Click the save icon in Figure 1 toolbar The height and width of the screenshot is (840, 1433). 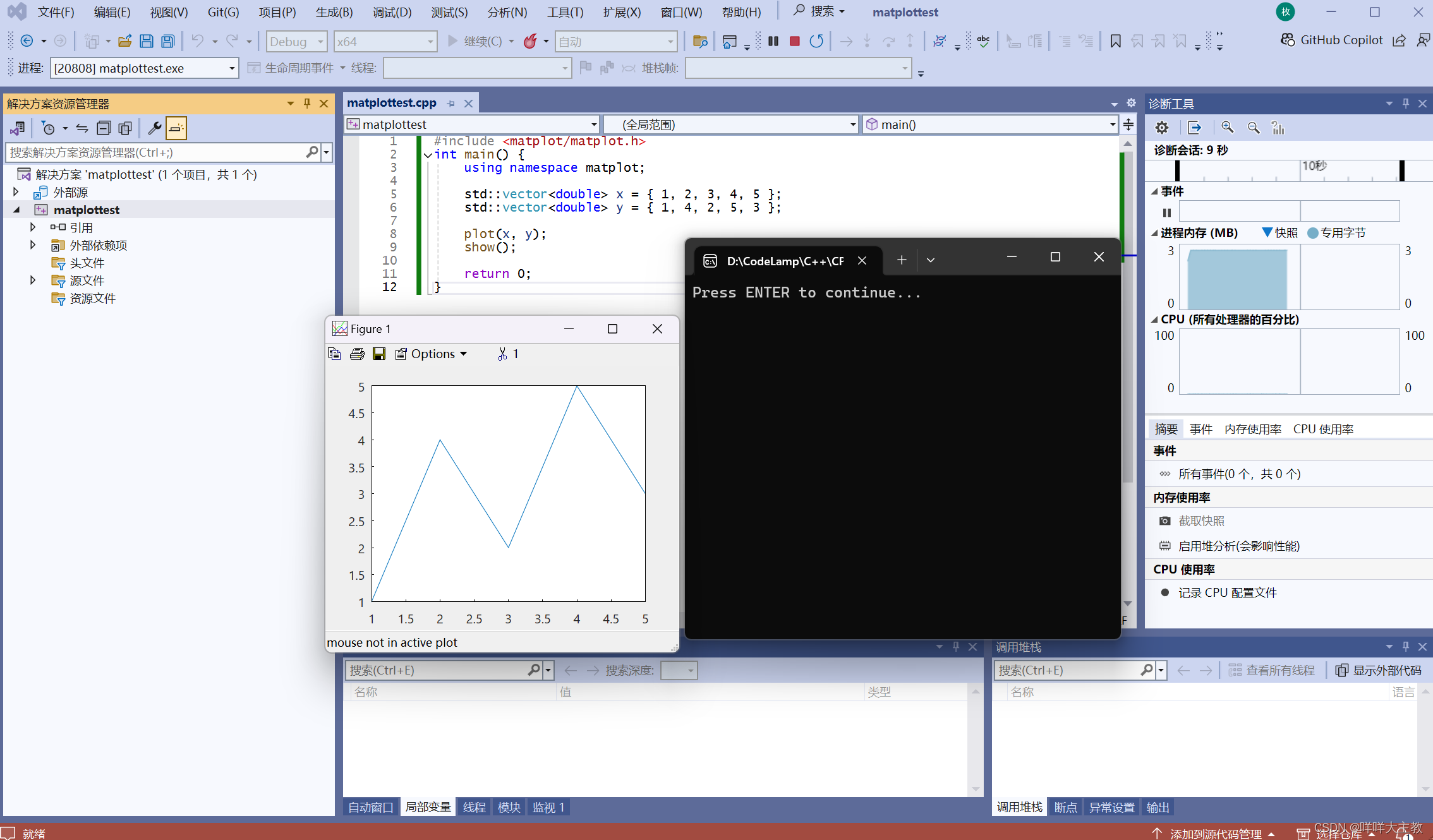pos(378,354)
